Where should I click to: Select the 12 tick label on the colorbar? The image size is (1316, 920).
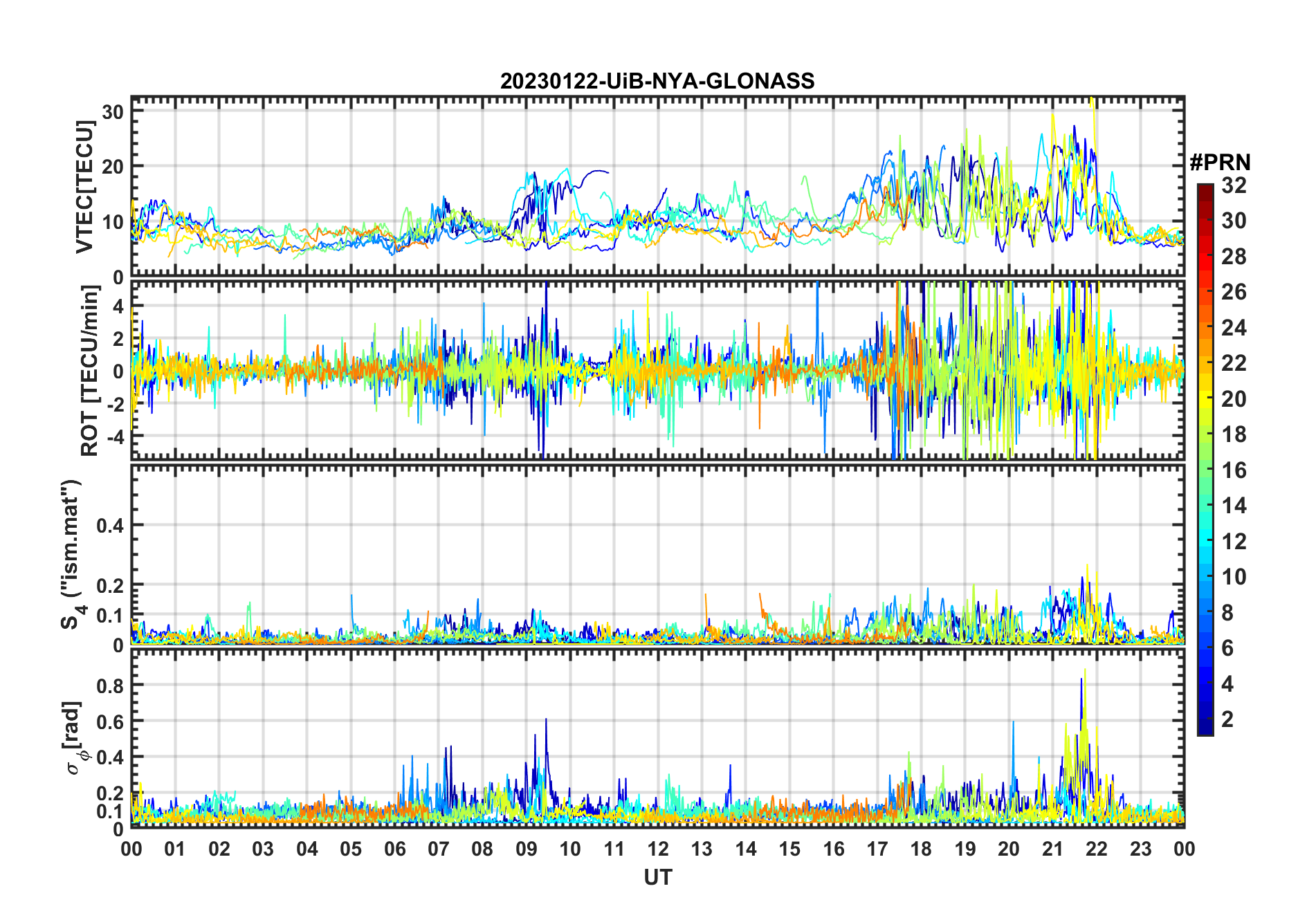(x=1234, y=541)
